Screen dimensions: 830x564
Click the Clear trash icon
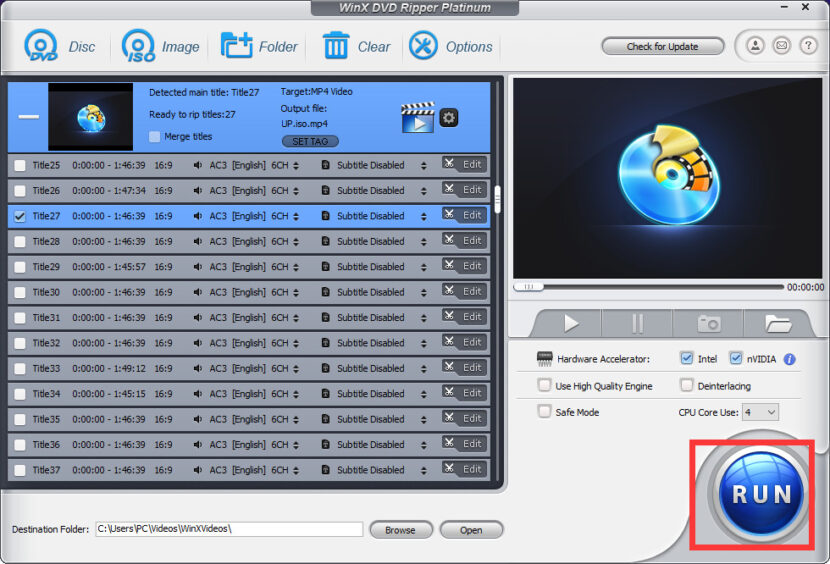(336, 46)
